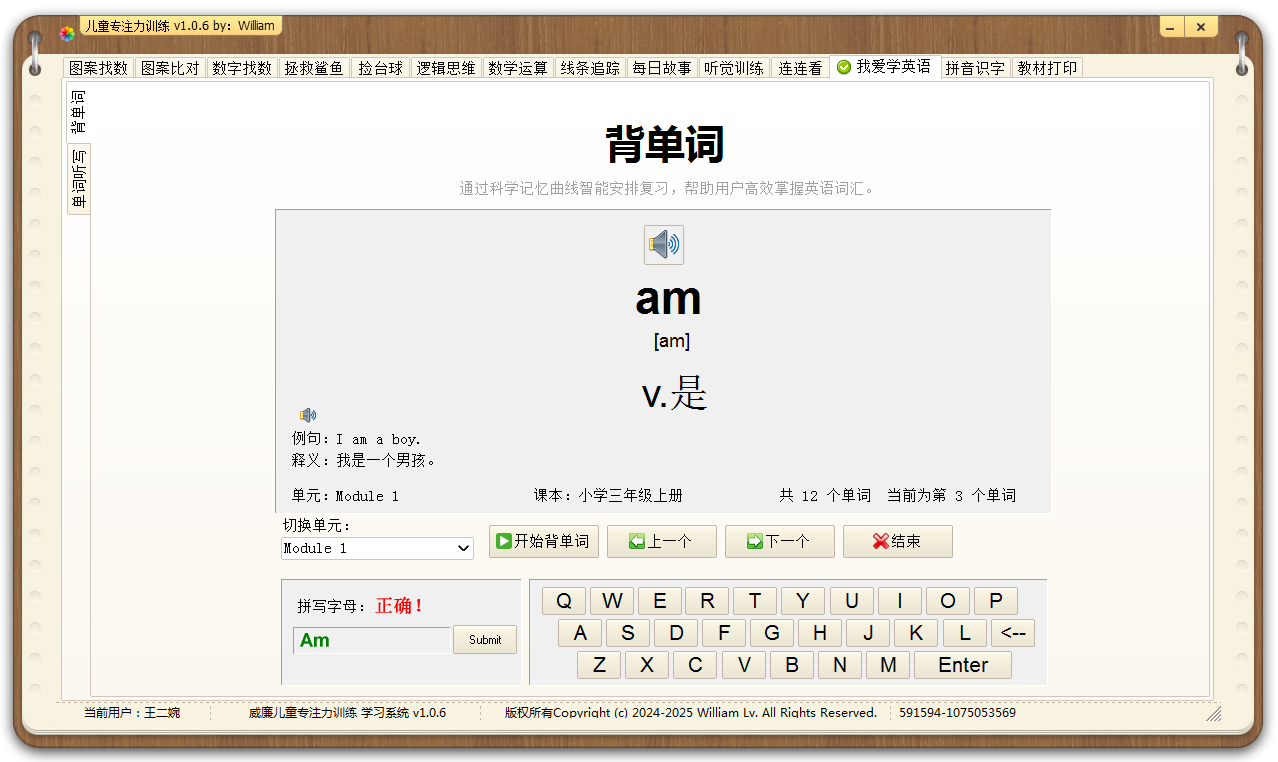
Task: Click the resize grip at the bottom right corner
Action: (x=1213, y=715)
